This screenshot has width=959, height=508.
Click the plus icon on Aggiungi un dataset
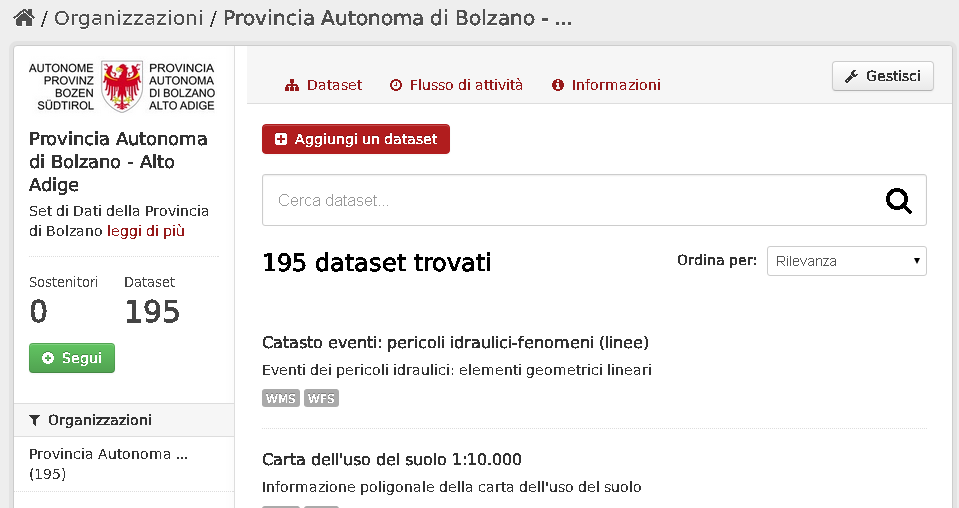(281, 139)
